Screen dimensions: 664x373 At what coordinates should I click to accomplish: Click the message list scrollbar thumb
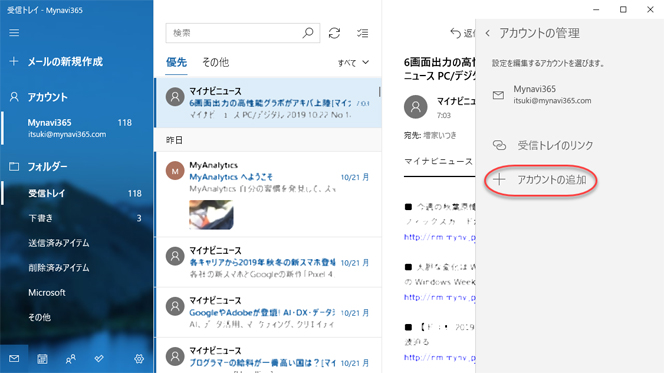click(x=379, y=91)
